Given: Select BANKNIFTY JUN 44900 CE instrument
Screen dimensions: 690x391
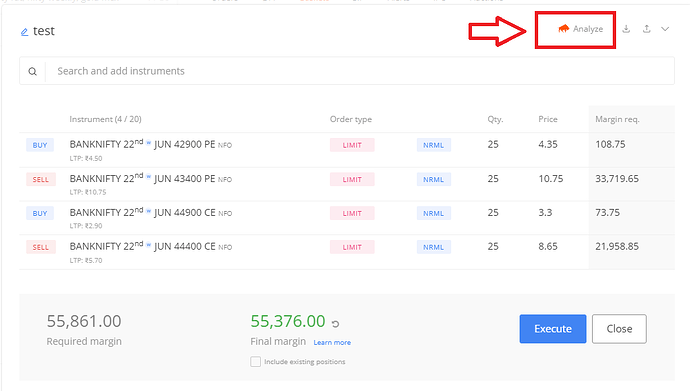Looking at the screenshot, I should [150, 212].
